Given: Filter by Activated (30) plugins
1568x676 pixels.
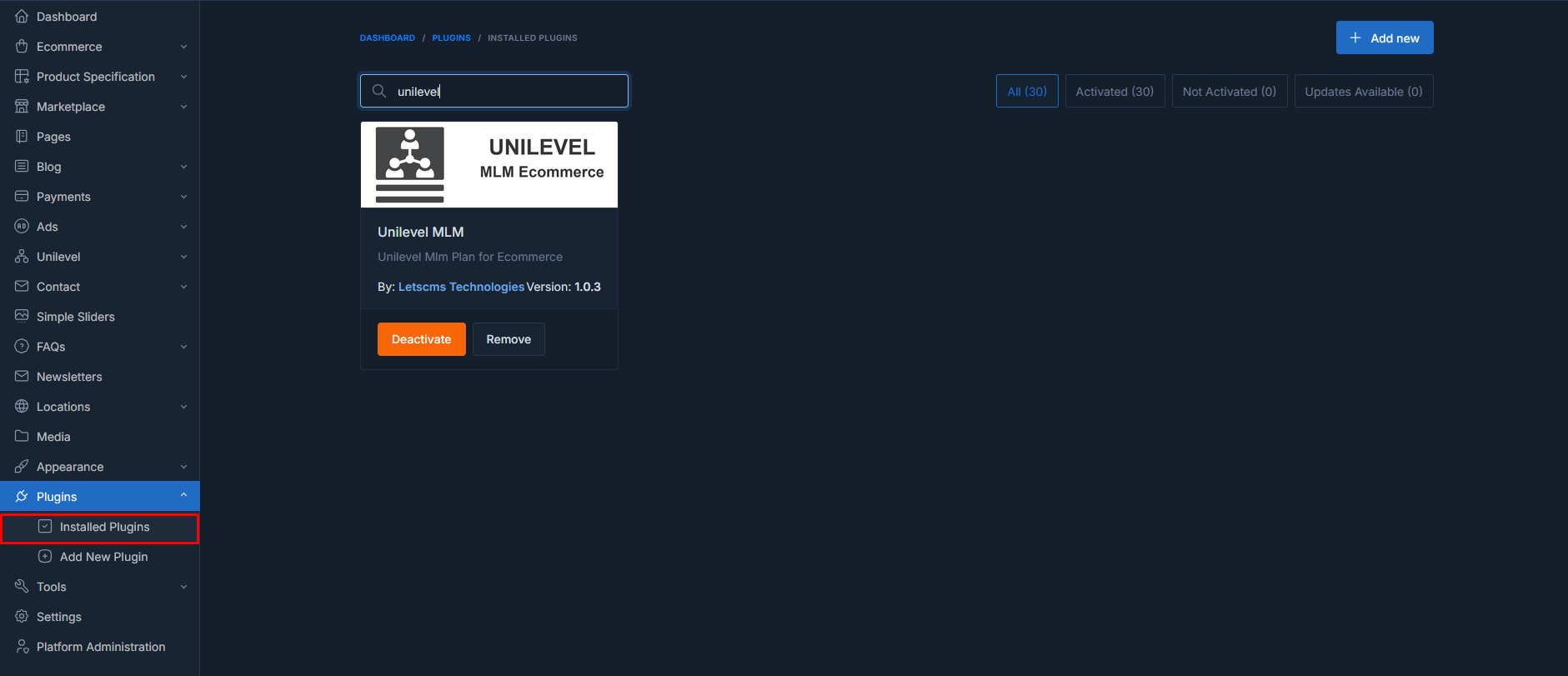Looking at the screenshot, I should coord(1115,92).
